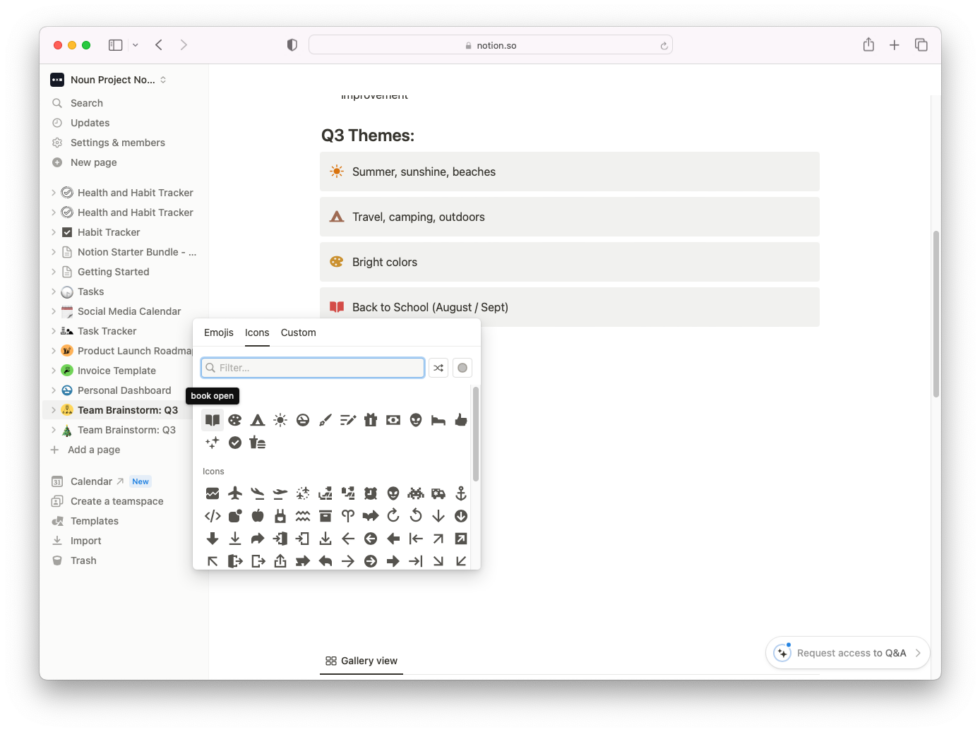Open the Custom icon tab
Image resolution: width=980 pixels, height=732 pixels.
298,332
